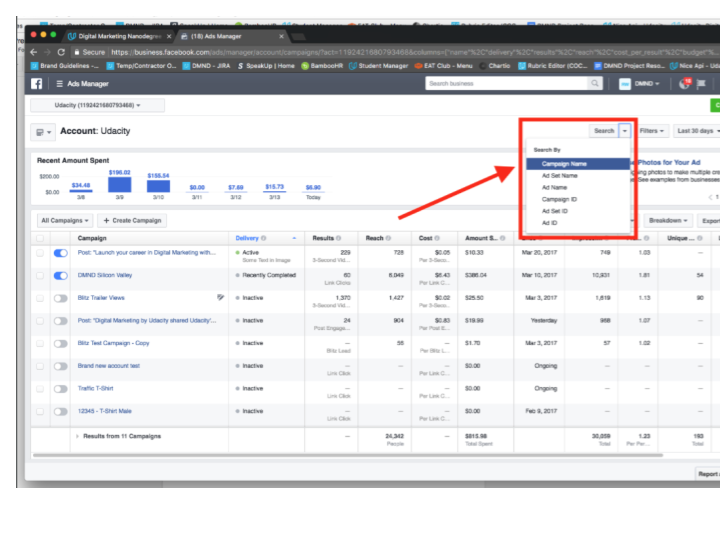Screen dimensions: 720x540
Task: Open the Ads Manager hamburger menu
Action: (58, 84)
